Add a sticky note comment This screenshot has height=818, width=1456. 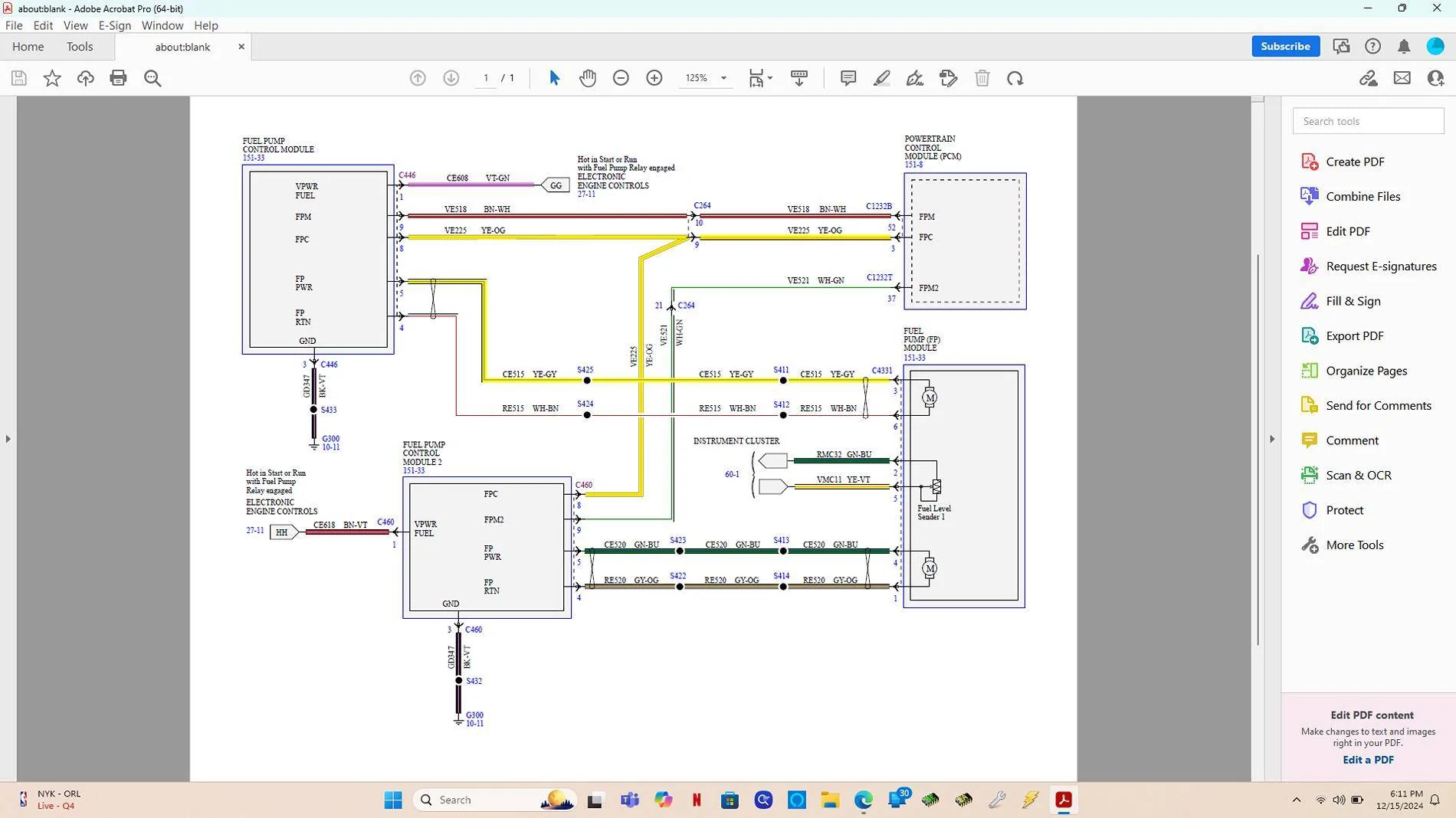[x=848, y=78]
